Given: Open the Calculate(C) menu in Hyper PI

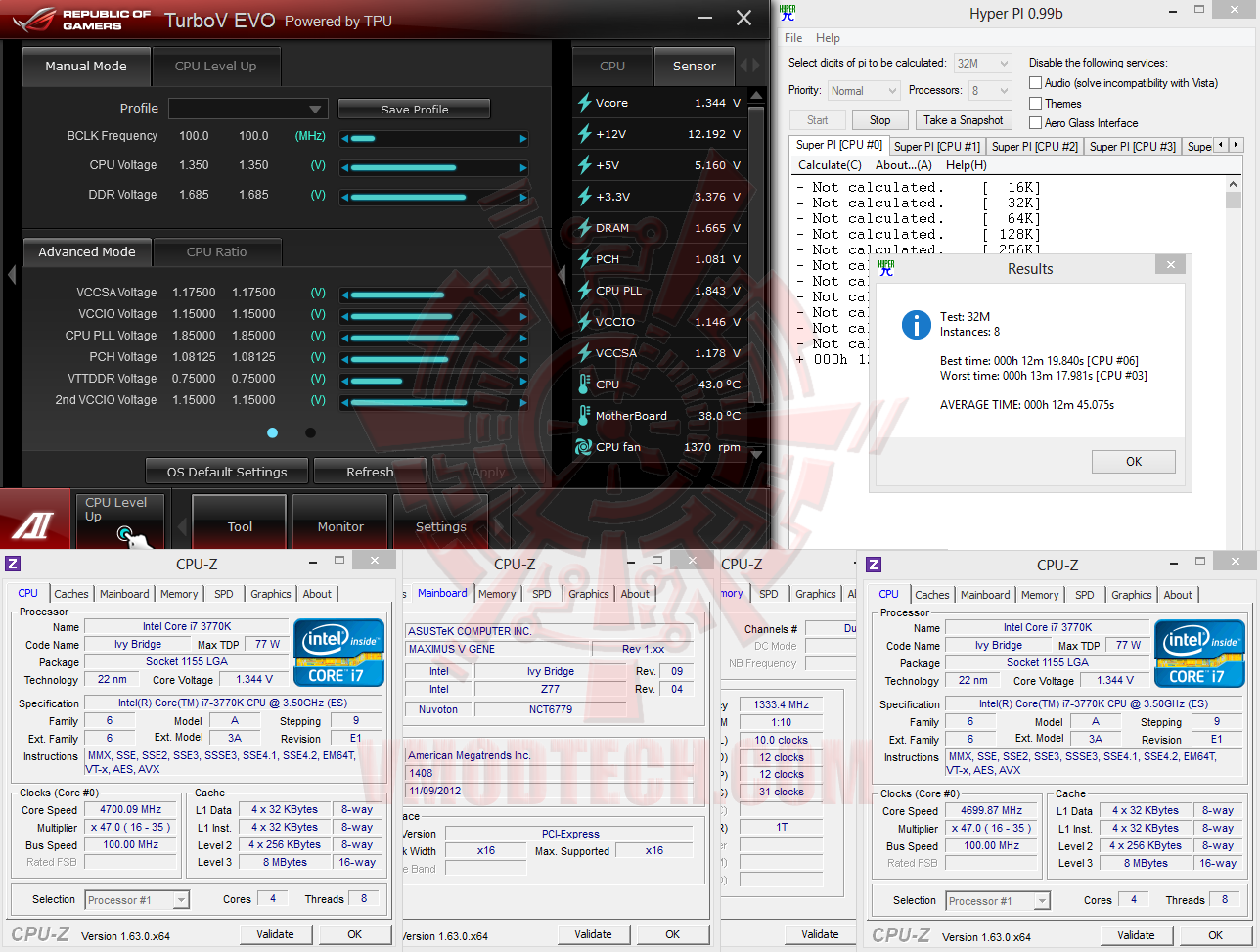Looking at the screenshot, I should pos(830,165).
